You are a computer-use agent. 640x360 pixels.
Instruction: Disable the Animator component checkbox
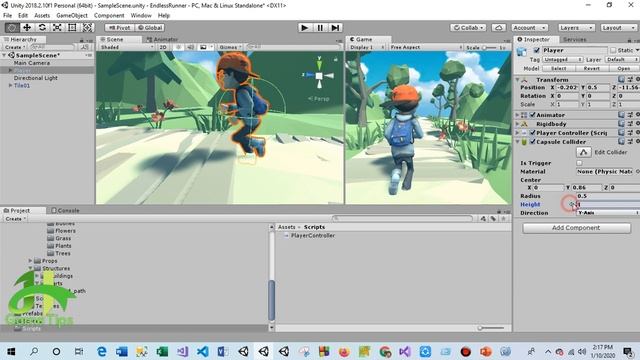pyautogui.click(x=532, y=115)
